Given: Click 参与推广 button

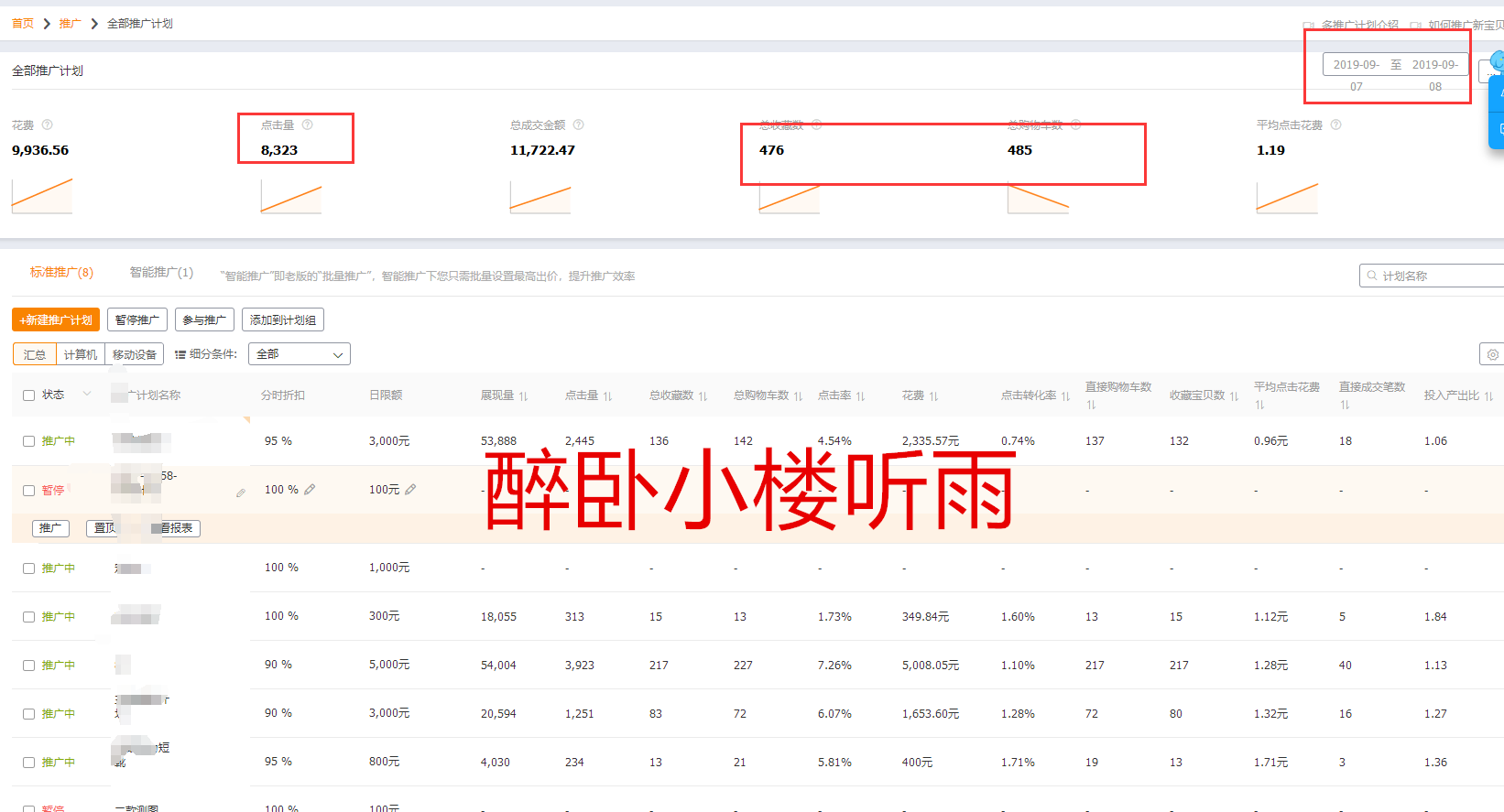Looking at the screenshot, I should tap(204, 319).
